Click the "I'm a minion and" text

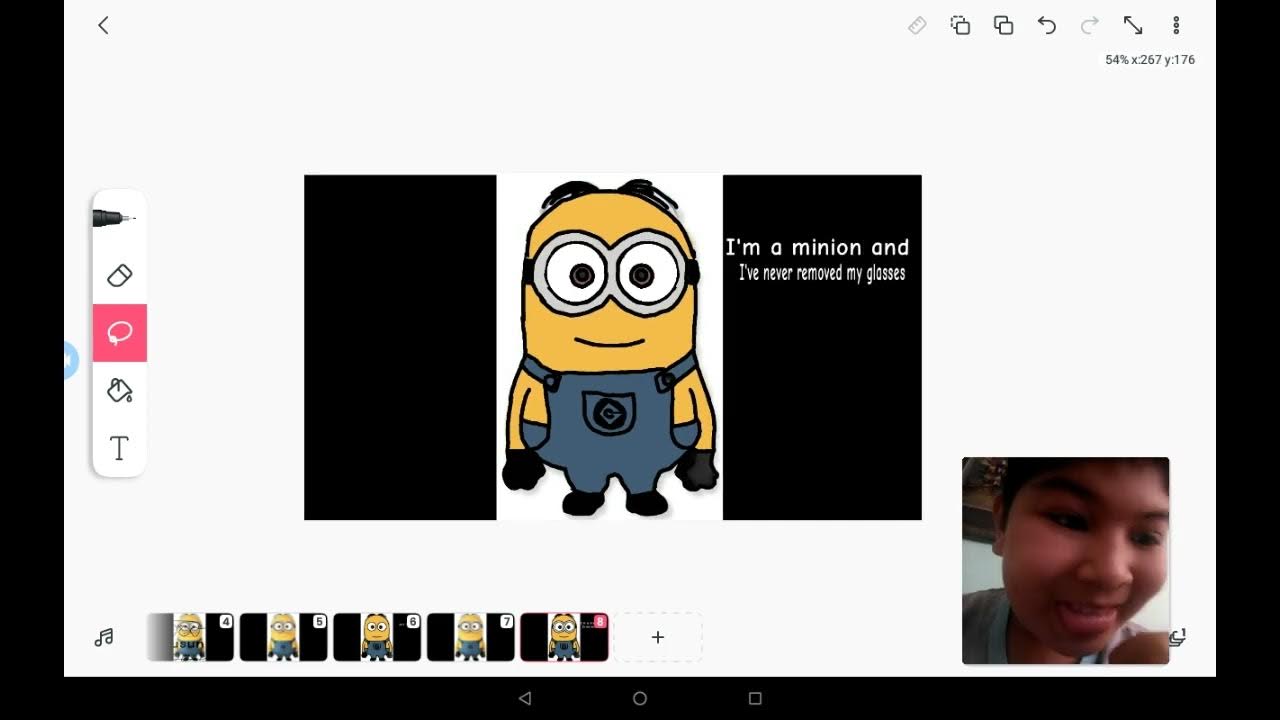817,247
